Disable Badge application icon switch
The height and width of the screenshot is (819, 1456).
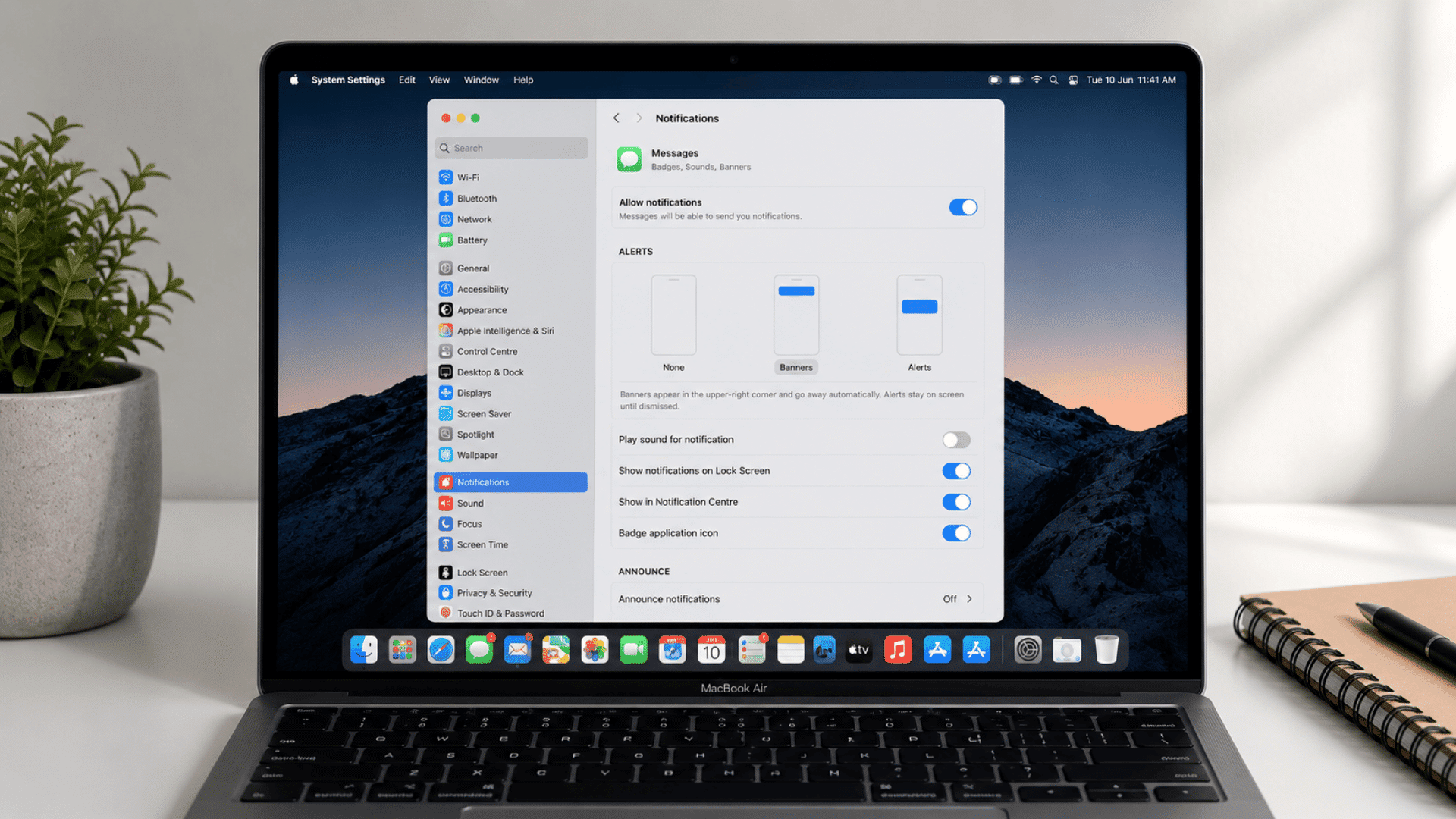[956, 533]
